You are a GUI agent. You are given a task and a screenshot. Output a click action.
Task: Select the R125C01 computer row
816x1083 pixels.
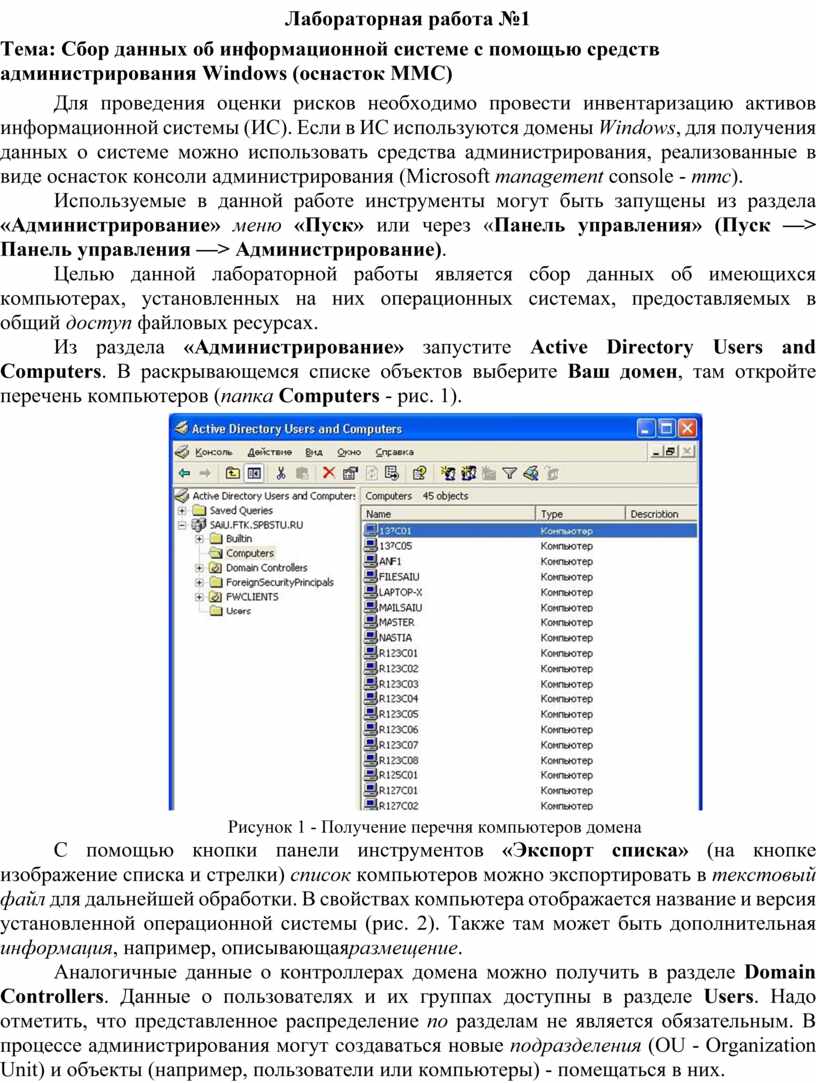(529, 775)
